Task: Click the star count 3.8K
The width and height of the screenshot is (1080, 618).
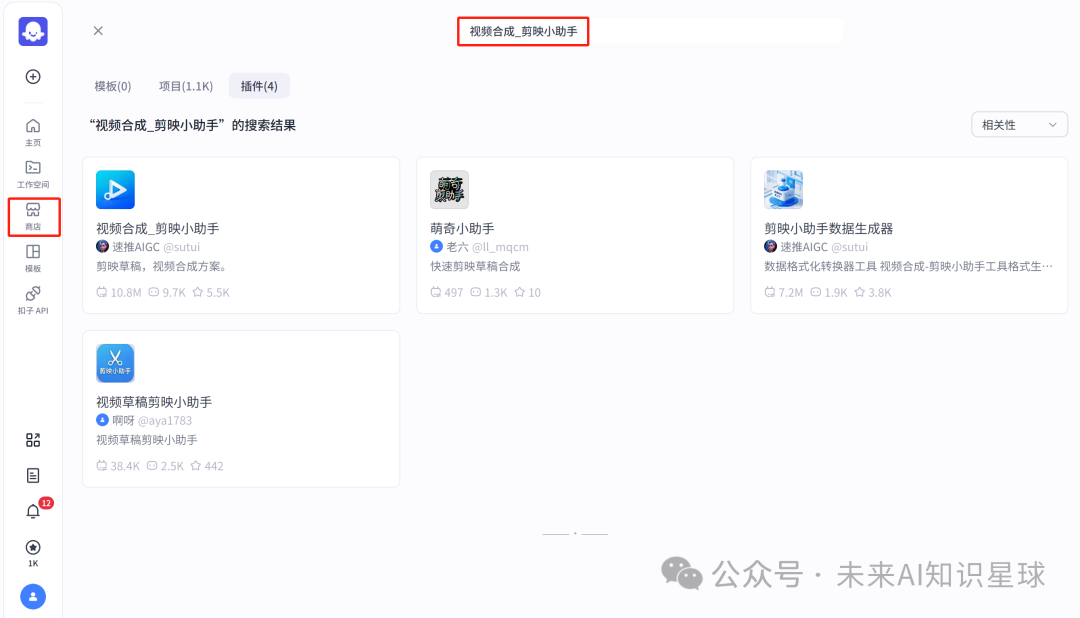Action: (873, 292)
